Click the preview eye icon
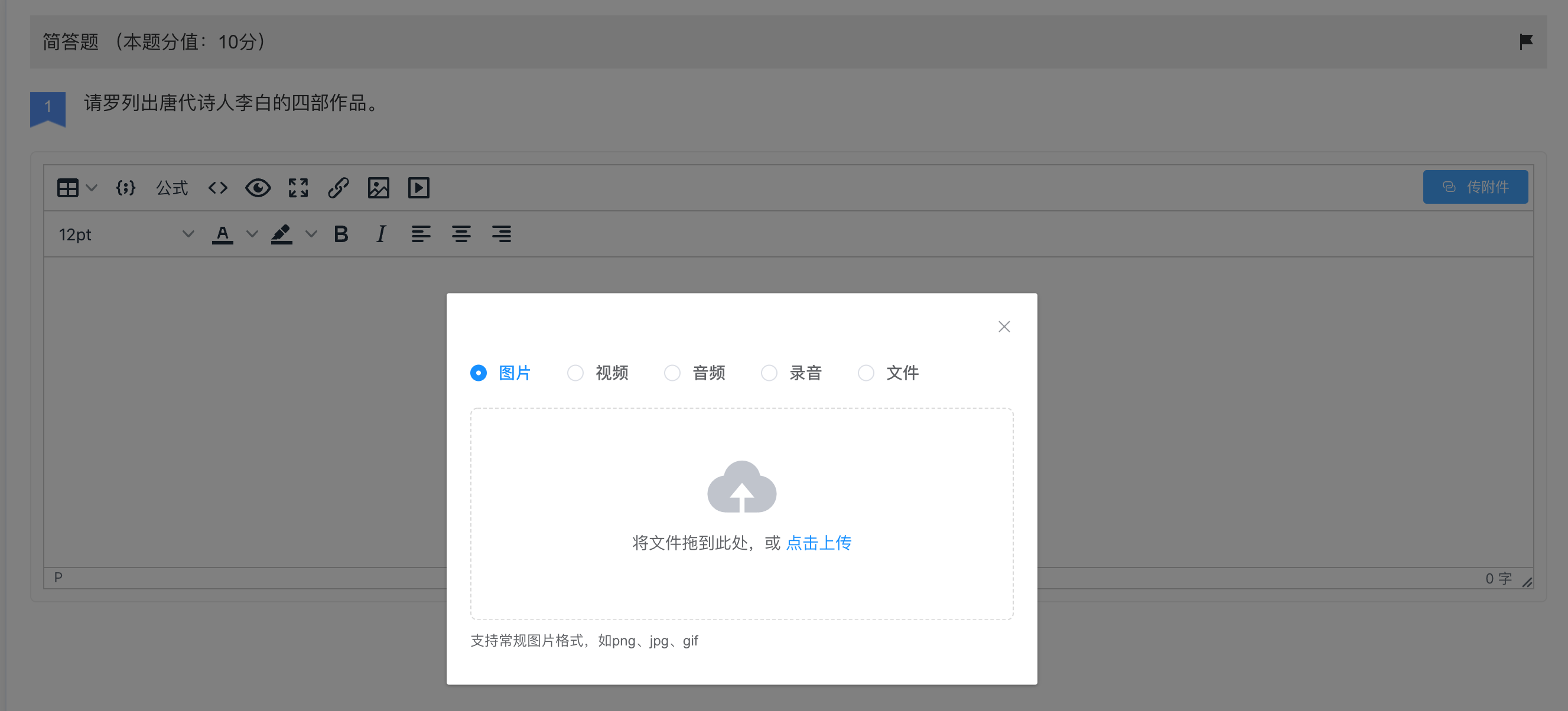 click(x=258, y=188)
